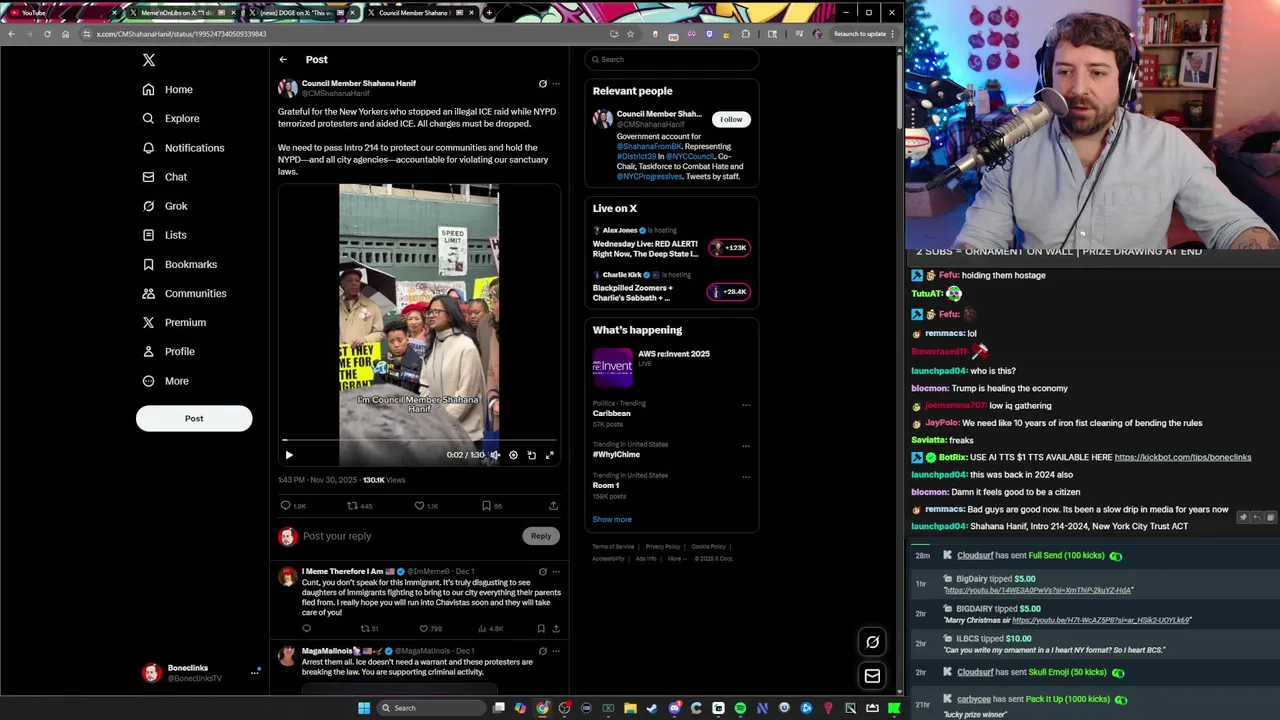Screen dimensions: 1280x720
Task: Open Steam from taskbar
Action: pyautogui.click(x=652, y=708)
